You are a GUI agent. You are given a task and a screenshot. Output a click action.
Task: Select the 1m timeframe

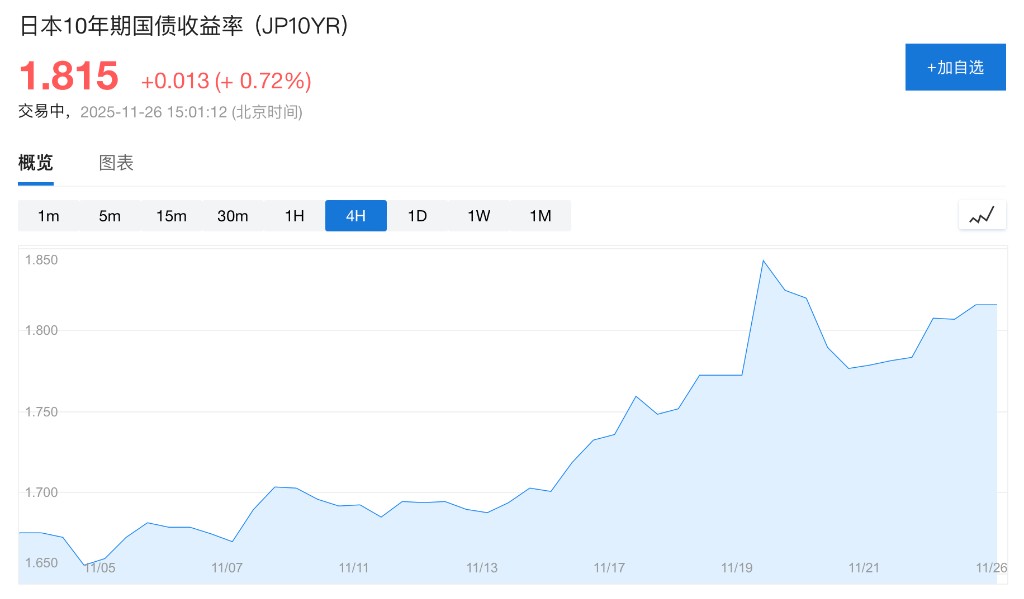[x=48, y=216]
